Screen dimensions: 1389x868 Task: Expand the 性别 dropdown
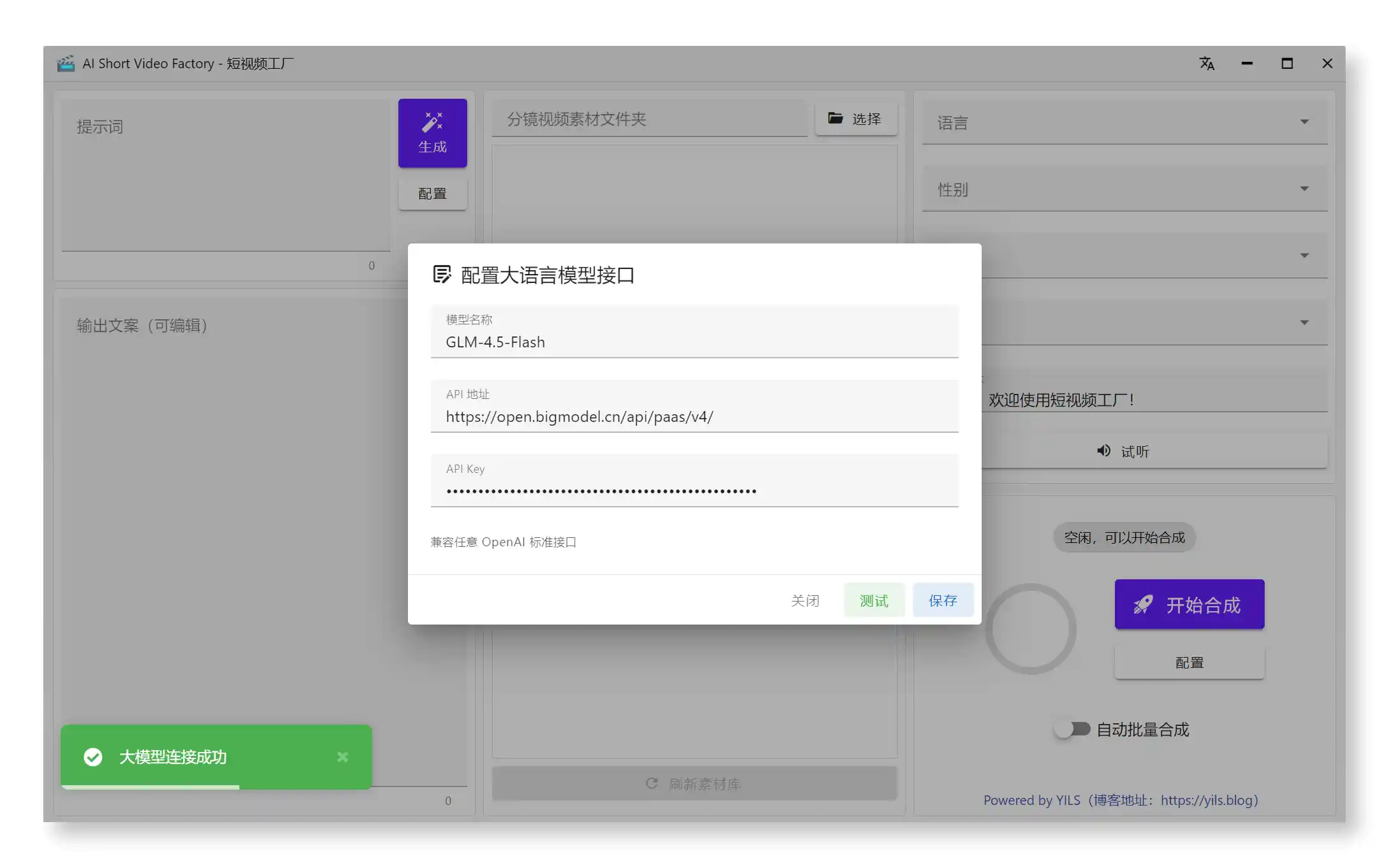click(x=1124, y=189)
